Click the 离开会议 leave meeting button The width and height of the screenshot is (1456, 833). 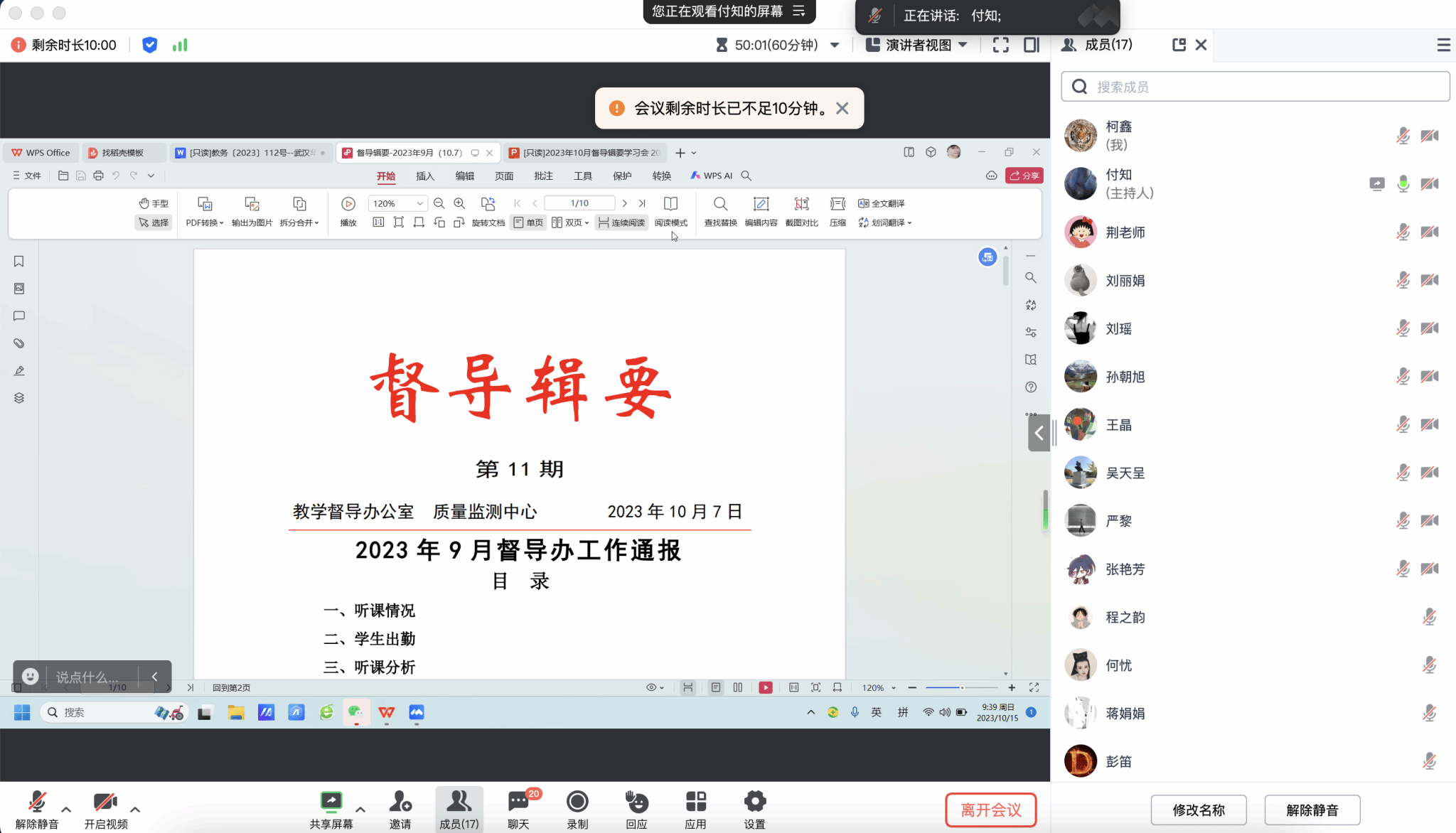click(x=990, y=810)
